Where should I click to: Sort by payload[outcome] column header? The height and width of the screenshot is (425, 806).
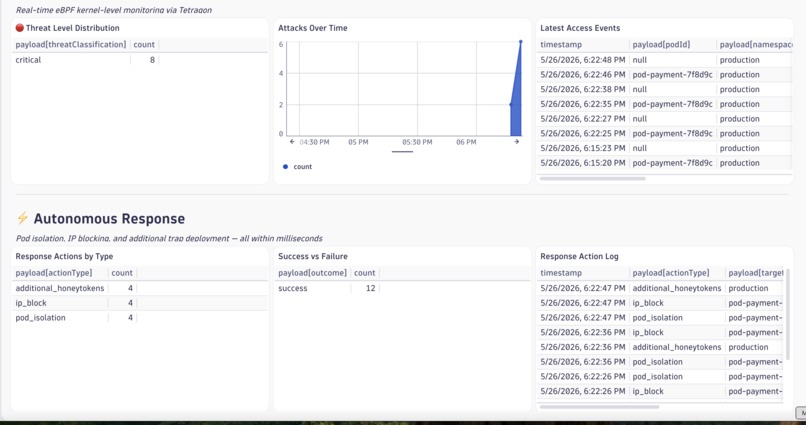[x=313, y=273]
